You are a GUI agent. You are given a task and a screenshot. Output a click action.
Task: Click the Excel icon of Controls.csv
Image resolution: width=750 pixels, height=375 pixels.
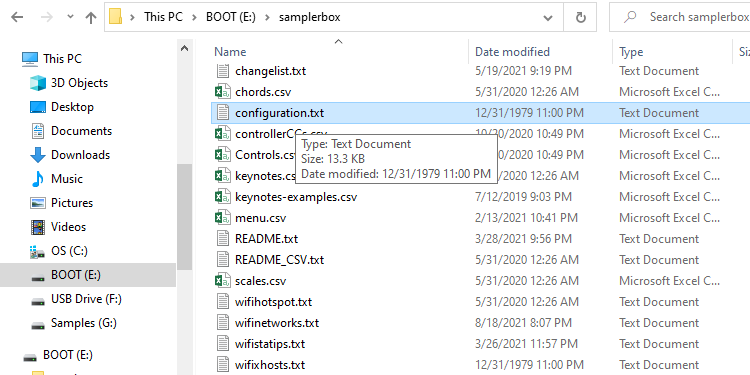click(222, 155)
